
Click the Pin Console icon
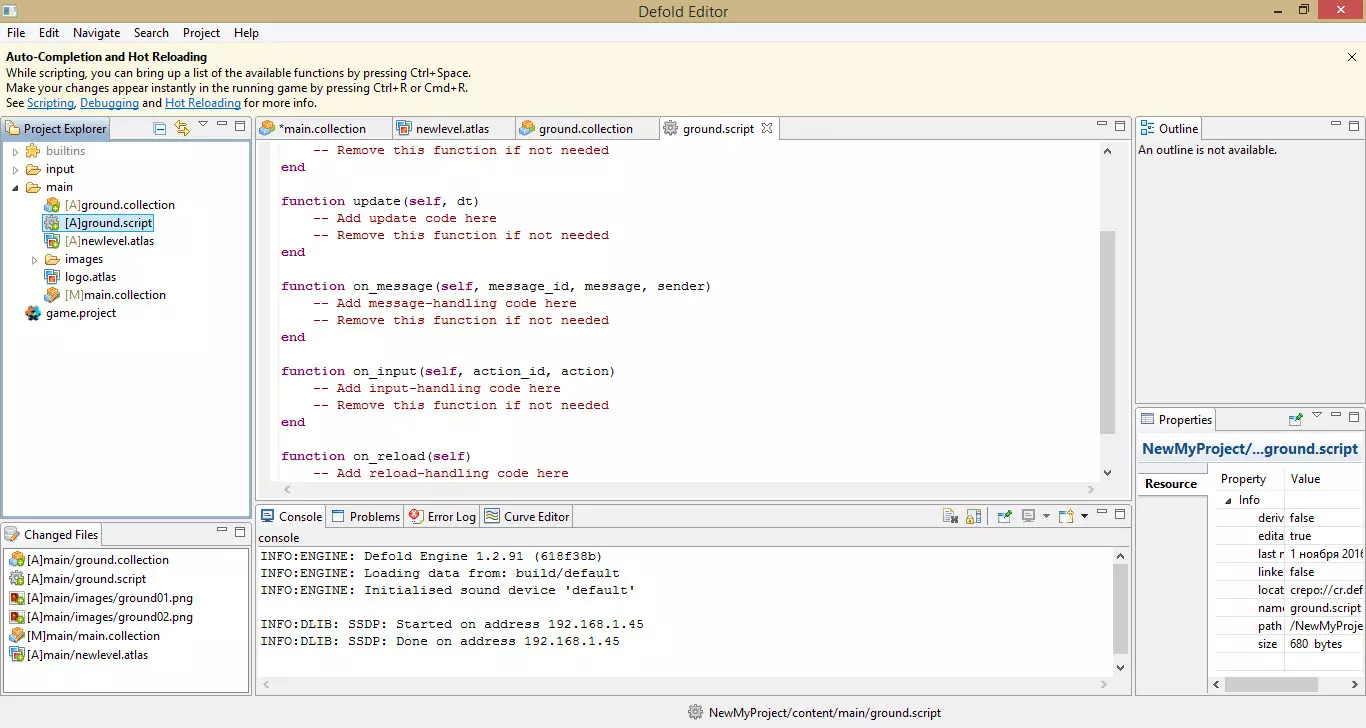(x=1004, y=516)
